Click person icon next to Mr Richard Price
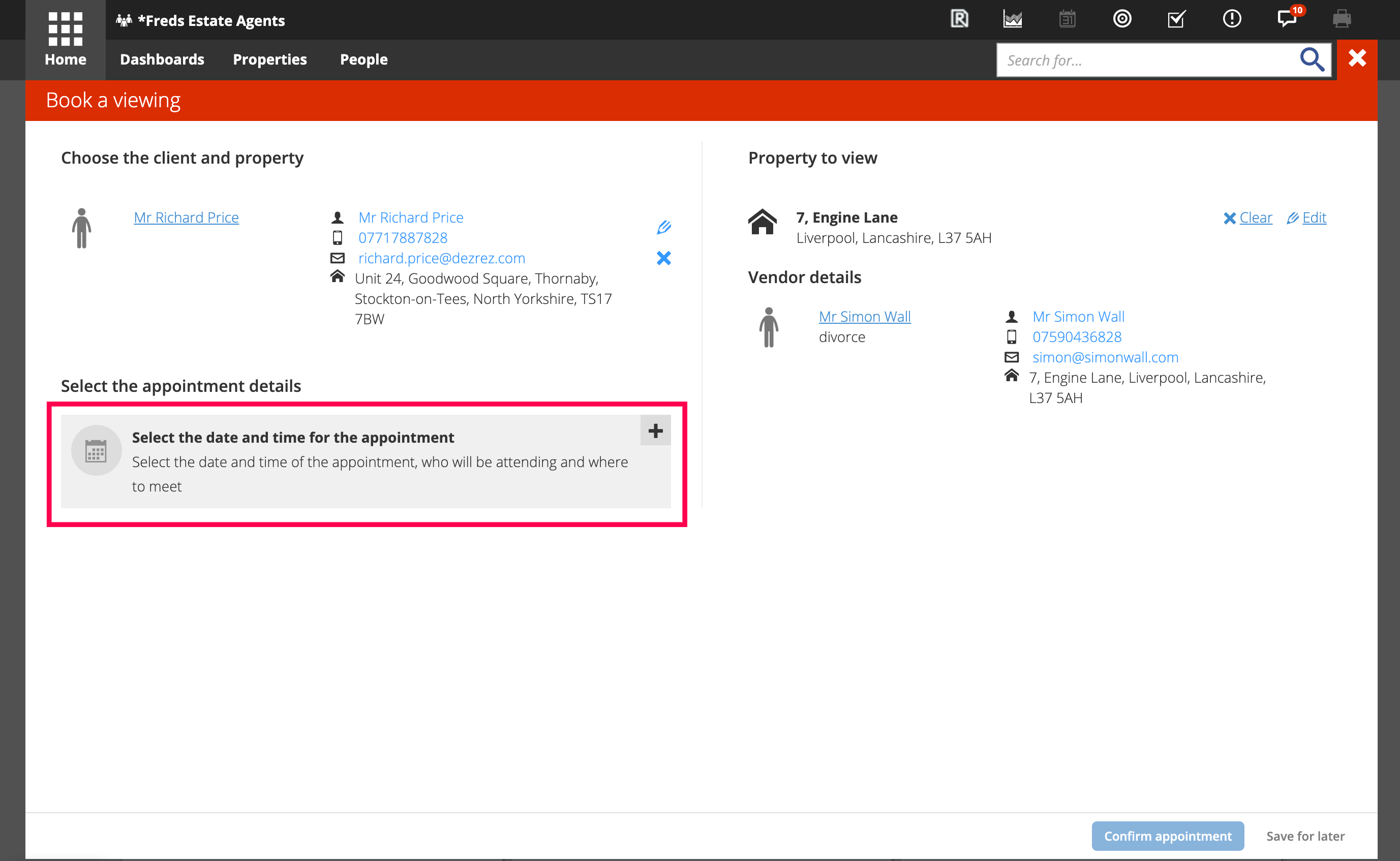This screenshot has height=861, width=1400. (81, 228)
